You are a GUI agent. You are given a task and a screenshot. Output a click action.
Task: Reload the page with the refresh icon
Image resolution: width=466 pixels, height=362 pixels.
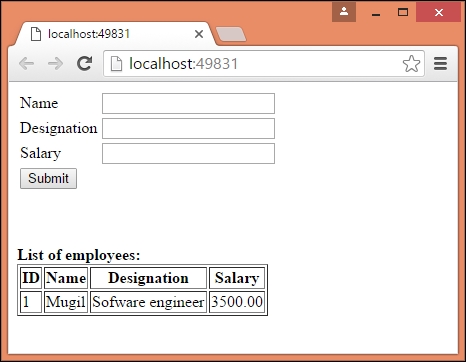coord(84,63)
